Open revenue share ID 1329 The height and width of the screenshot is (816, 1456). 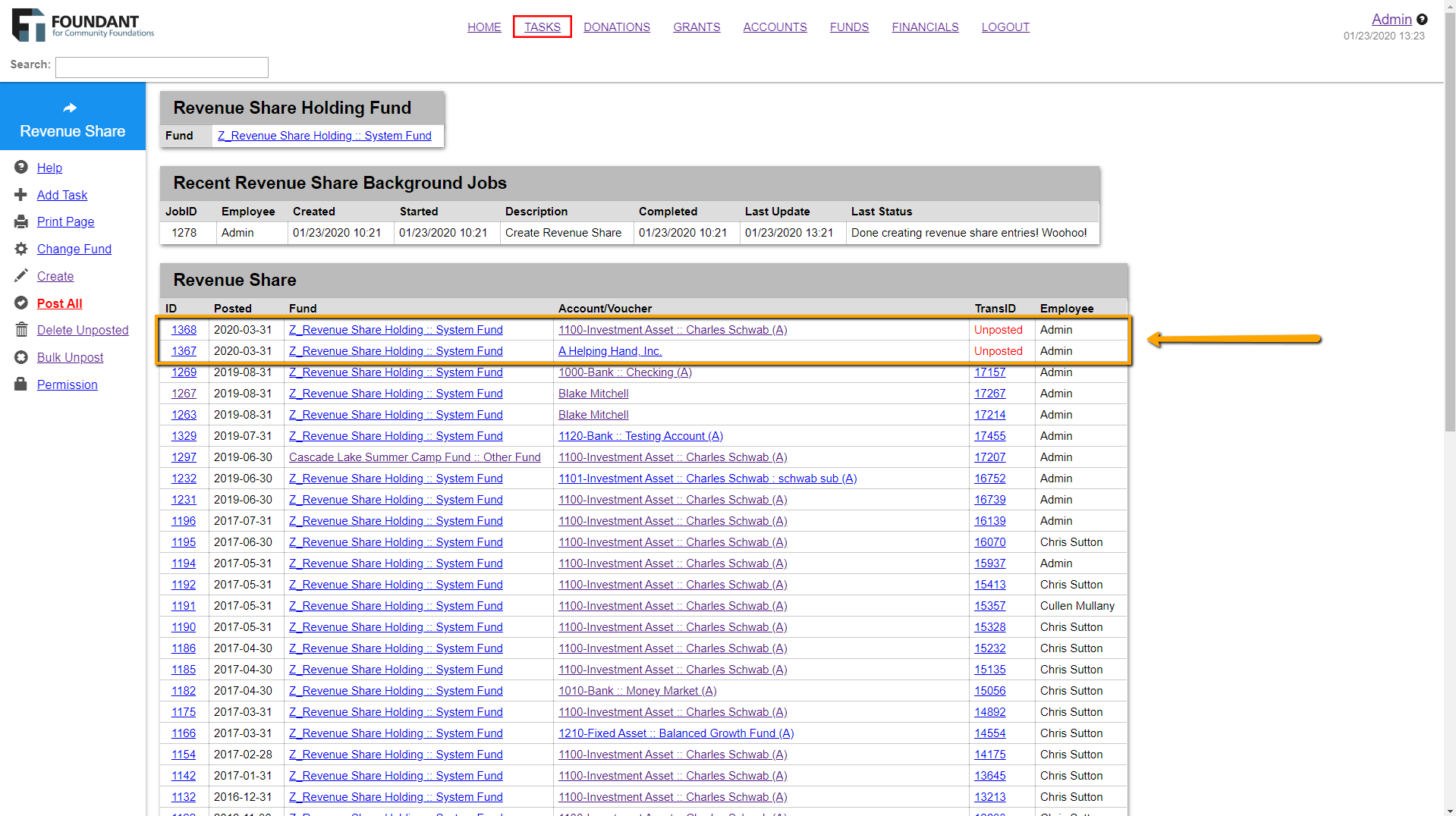pyautogui.click(x=184, y=436)
